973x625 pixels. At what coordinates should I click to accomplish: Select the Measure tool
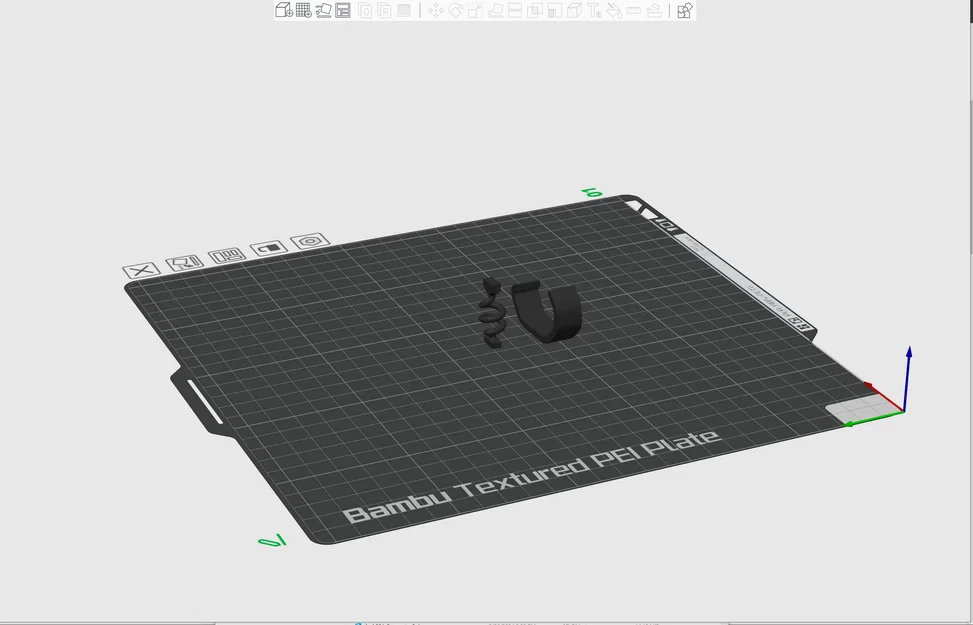(634, 11)
